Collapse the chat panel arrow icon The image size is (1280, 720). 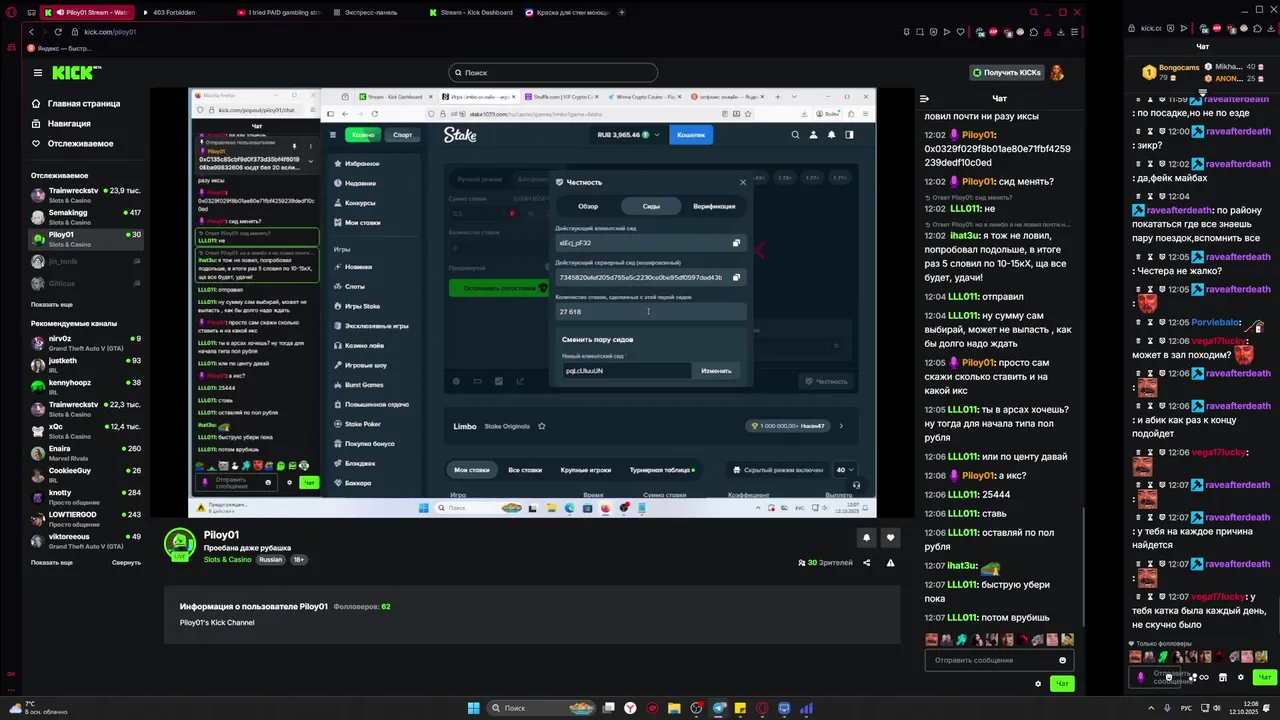(x=924, y=98)
